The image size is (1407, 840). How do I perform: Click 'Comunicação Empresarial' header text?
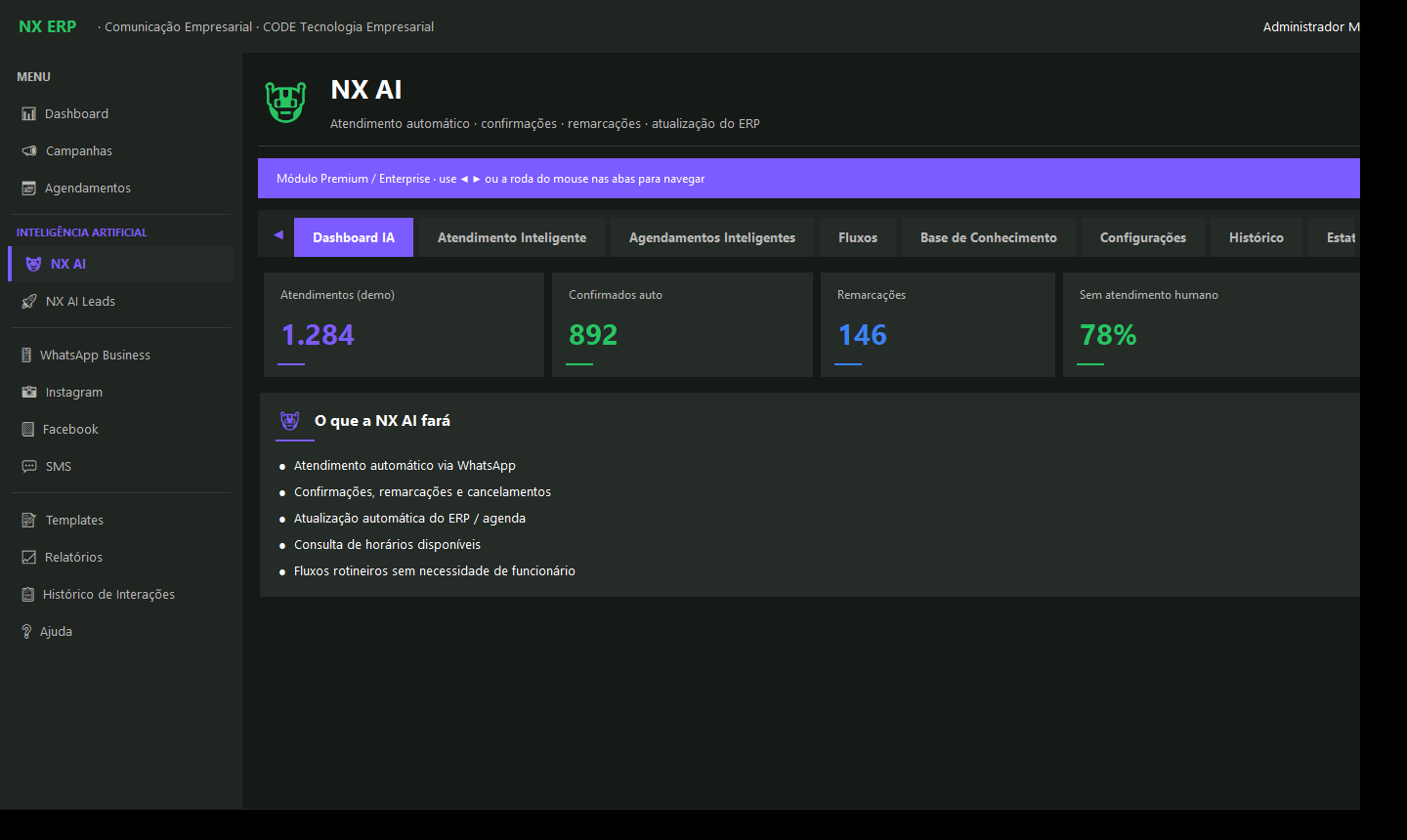tap(178, 27)
